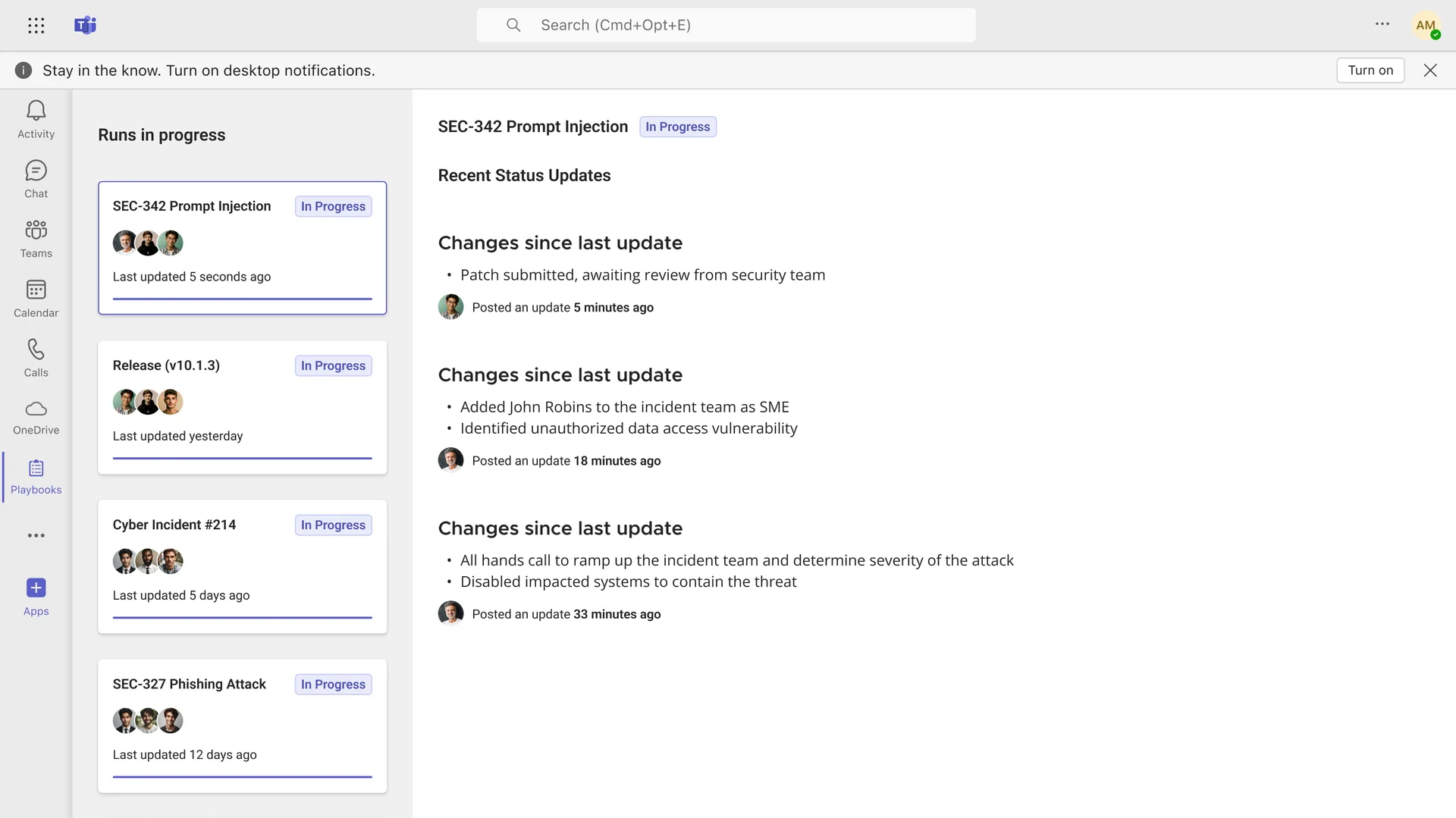Click the avatar beside the 5 minutes ago update
This screenshot has width=1456, height=818.
point(450,307)
